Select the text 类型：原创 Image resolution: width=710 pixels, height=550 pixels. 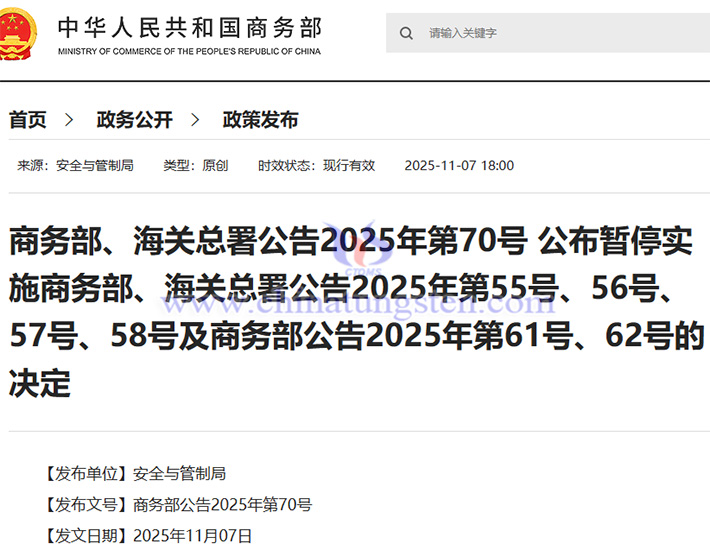[x=196, y=166]
